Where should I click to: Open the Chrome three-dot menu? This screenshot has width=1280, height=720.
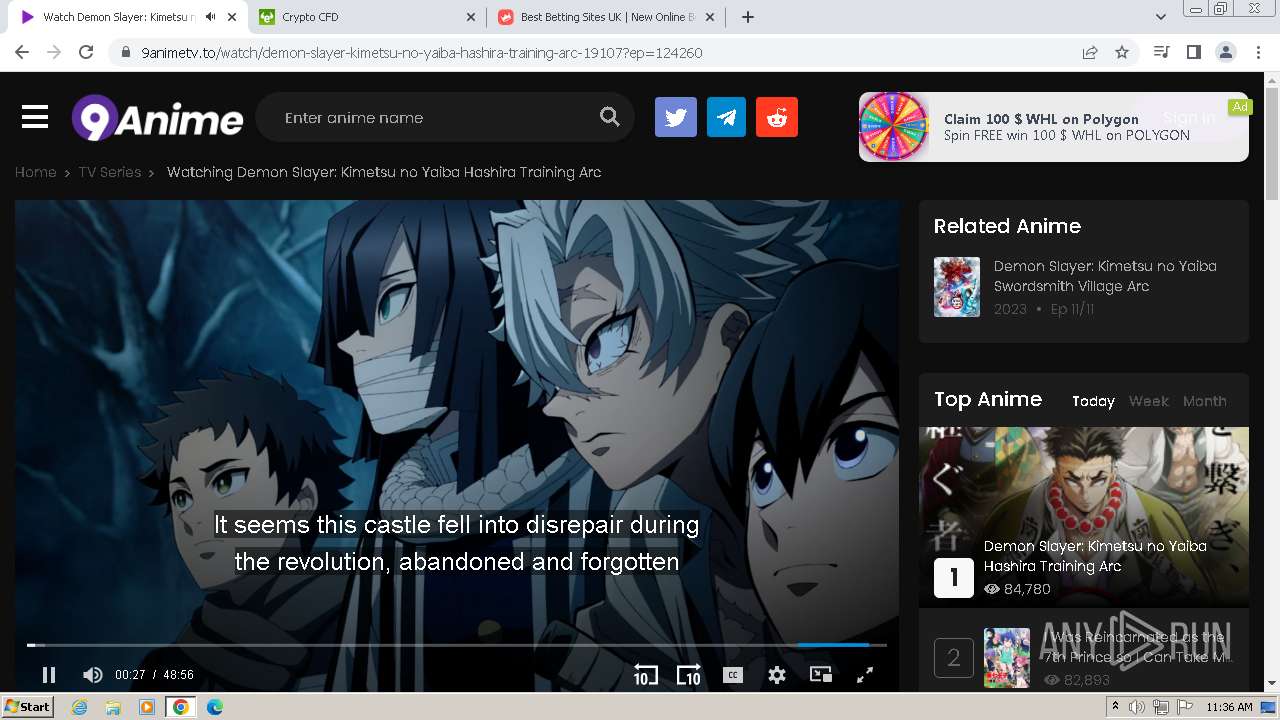click(x=1257, y=53)
